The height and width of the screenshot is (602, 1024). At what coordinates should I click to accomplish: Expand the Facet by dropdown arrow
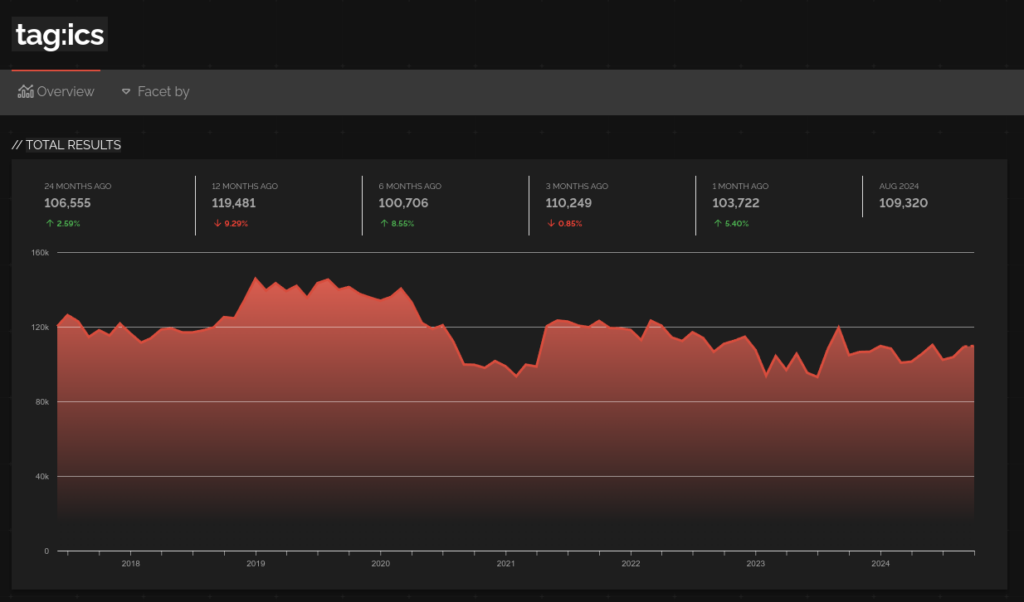coord(126,91)
